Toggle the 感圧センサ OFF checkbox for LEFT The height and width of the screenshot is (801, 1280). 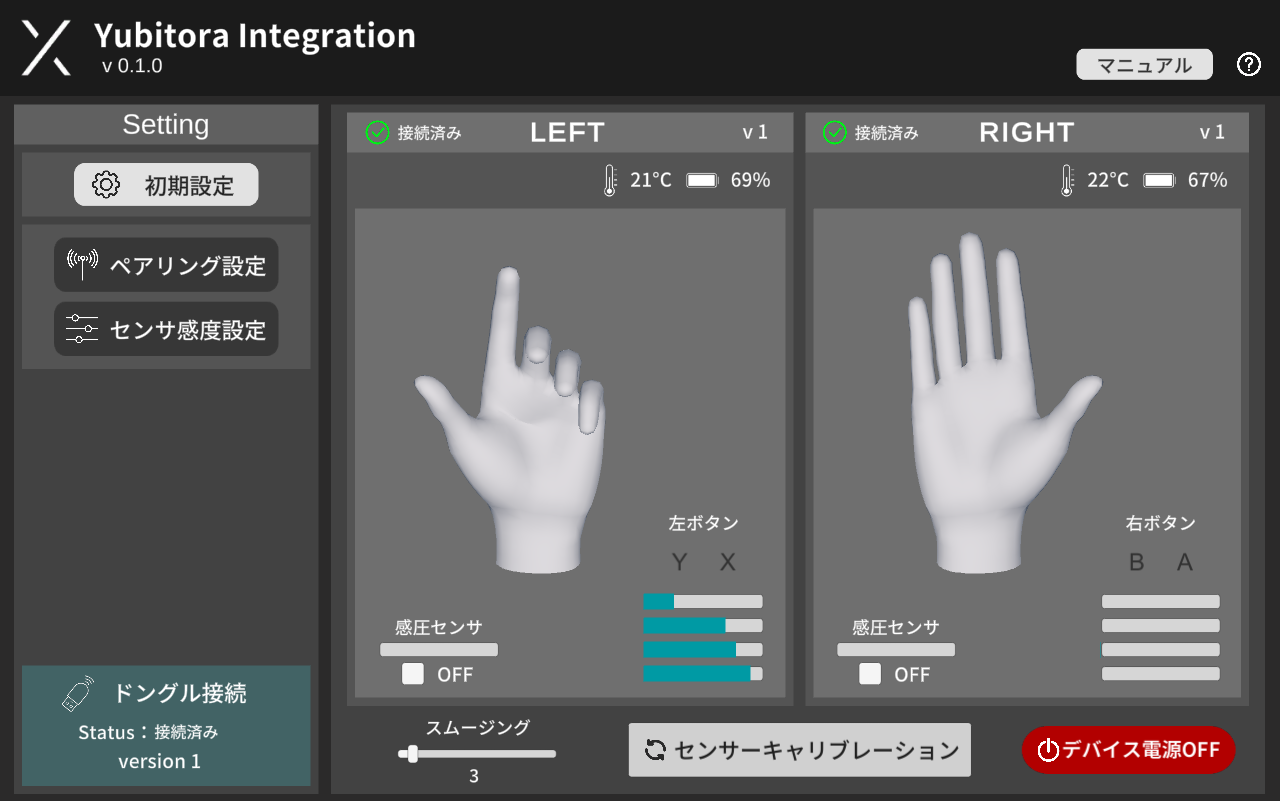click(x=413, y=674)
